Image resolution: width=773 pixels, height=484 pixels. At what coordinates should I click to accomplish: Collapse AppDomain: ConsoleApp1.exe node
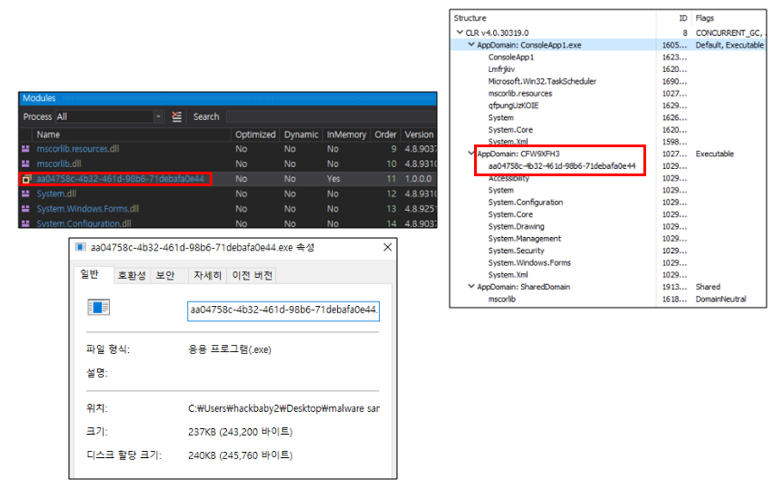(x=471, y=45)
